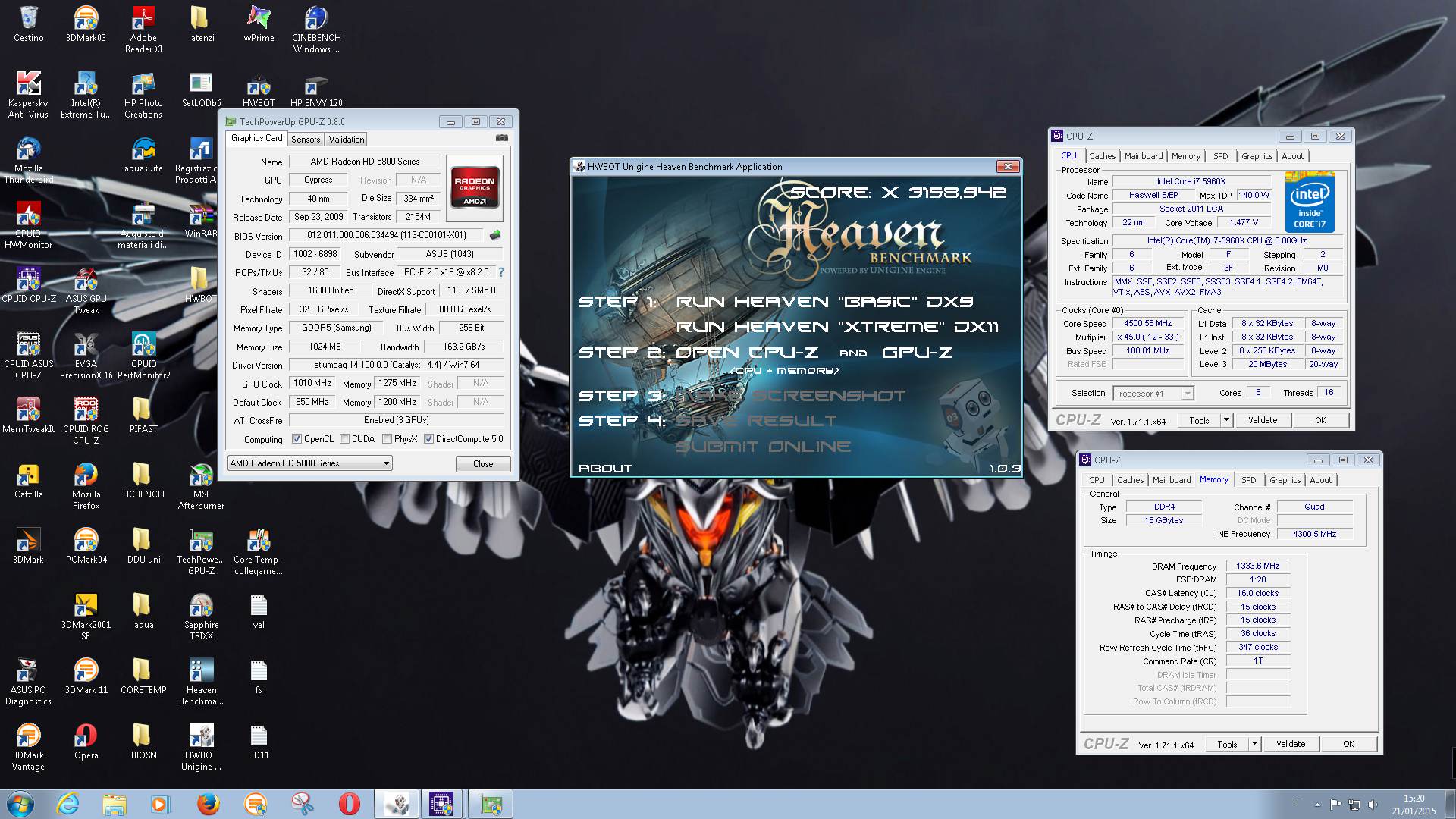Launch Sapphire TRIXX shortcut
Image resolution: width=1456 pixels, height=819 pixels.
201,617
